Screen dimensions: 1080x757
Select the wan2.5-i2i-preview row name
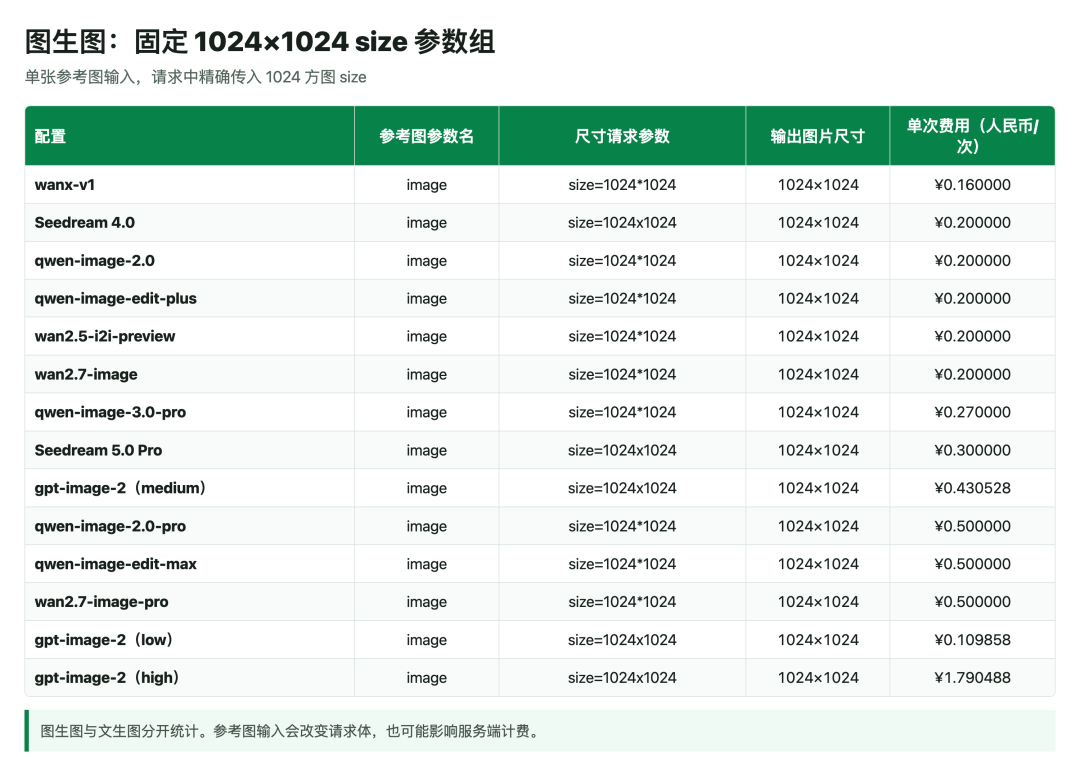pyautogui.click(x=105, y=336)
